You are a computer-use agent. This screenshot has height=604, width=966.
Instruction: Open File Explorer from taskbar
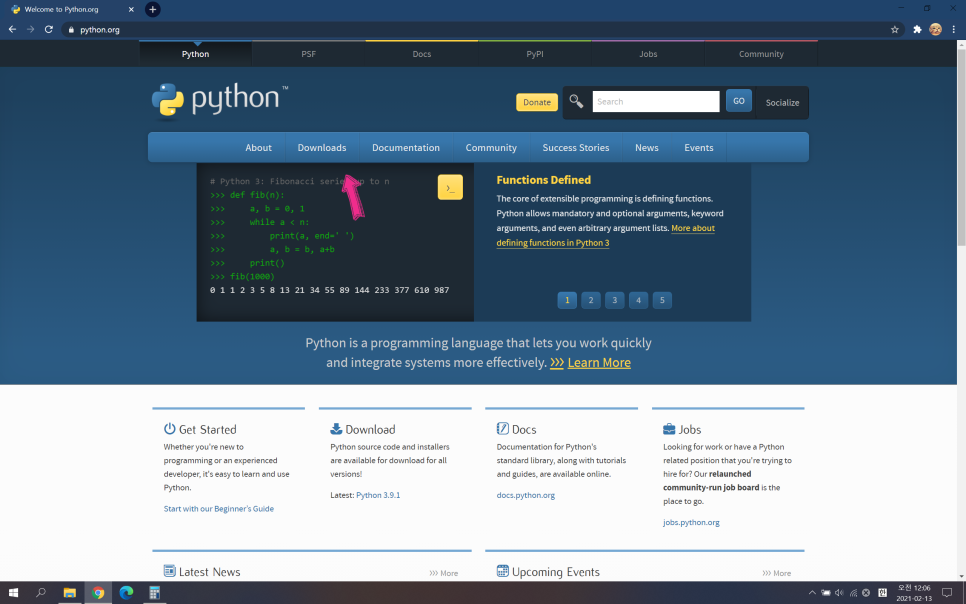pos(70,593)
